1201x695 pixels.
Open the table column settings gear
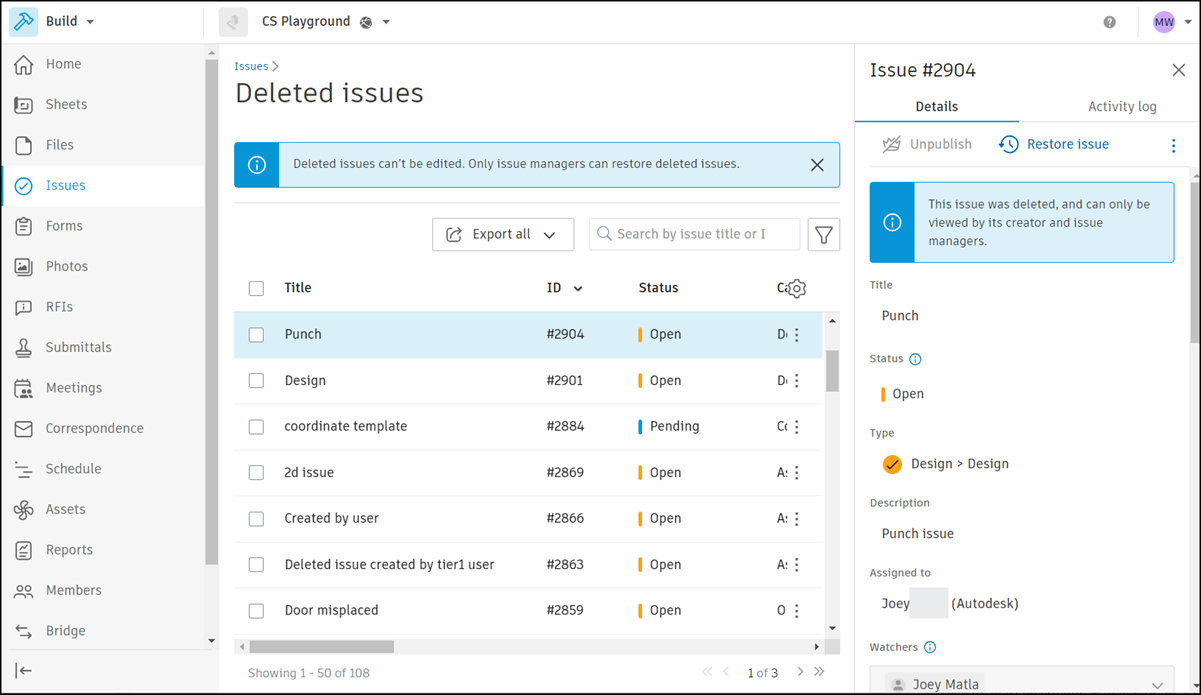click(x=797, y=289)
